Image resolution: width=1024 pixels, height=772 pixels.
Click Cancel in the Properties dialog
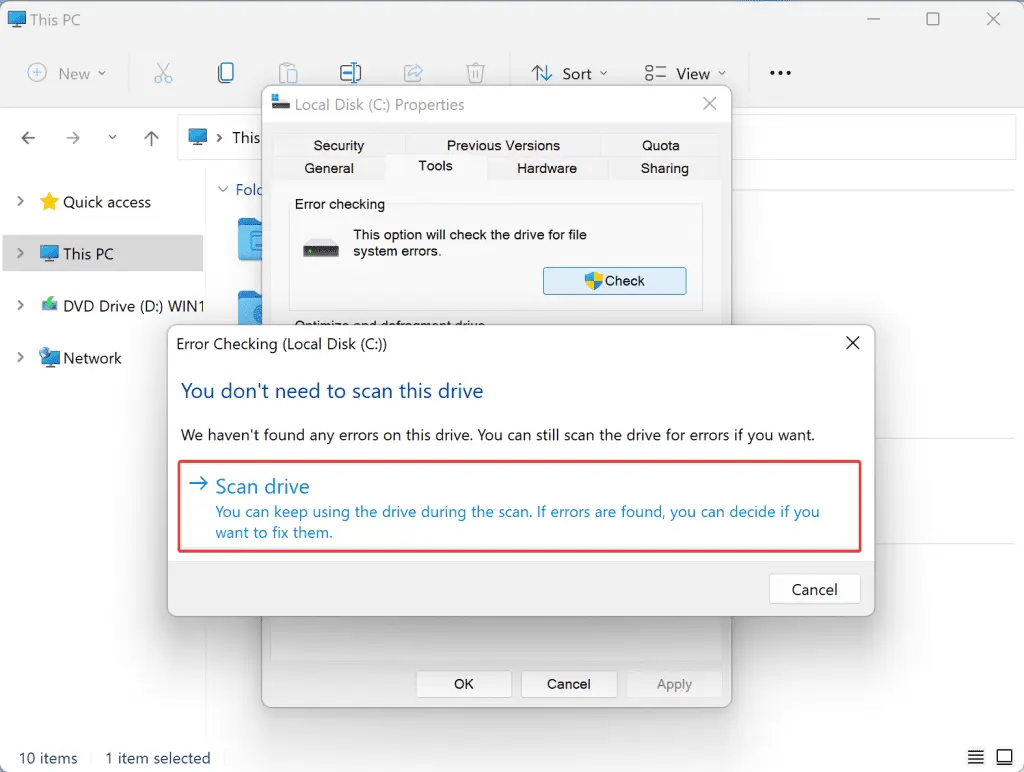coord(568,684)
